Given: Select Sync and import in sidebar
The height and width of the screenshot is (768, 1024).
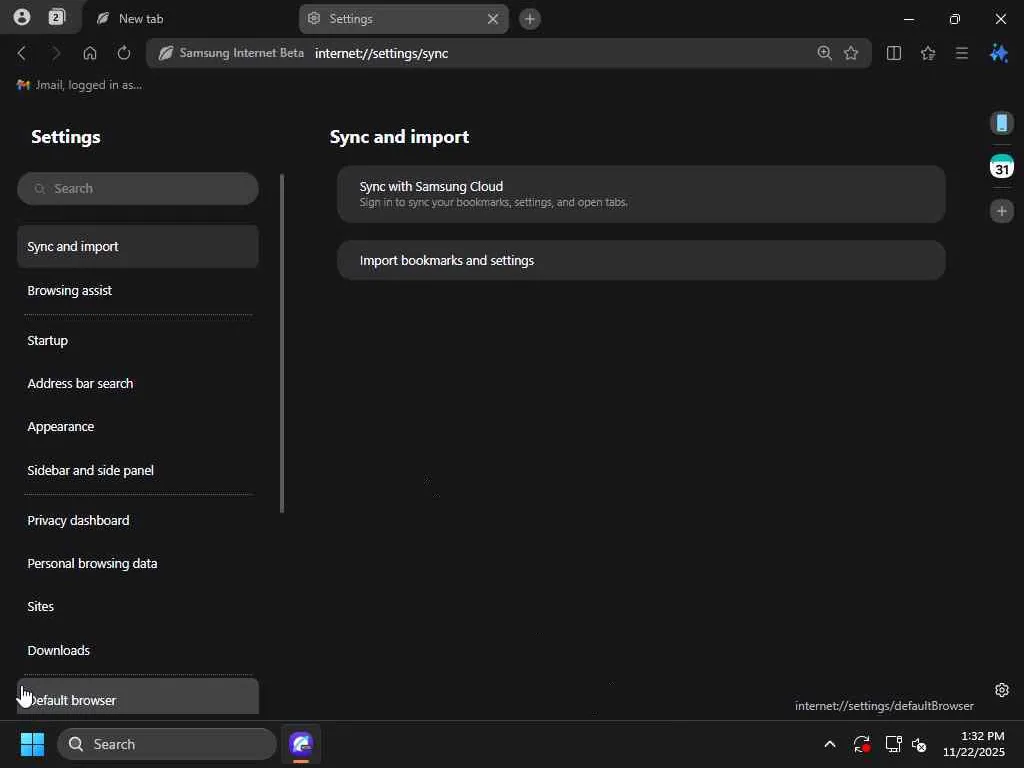Looking at the screenshot, I should [138, 246].
